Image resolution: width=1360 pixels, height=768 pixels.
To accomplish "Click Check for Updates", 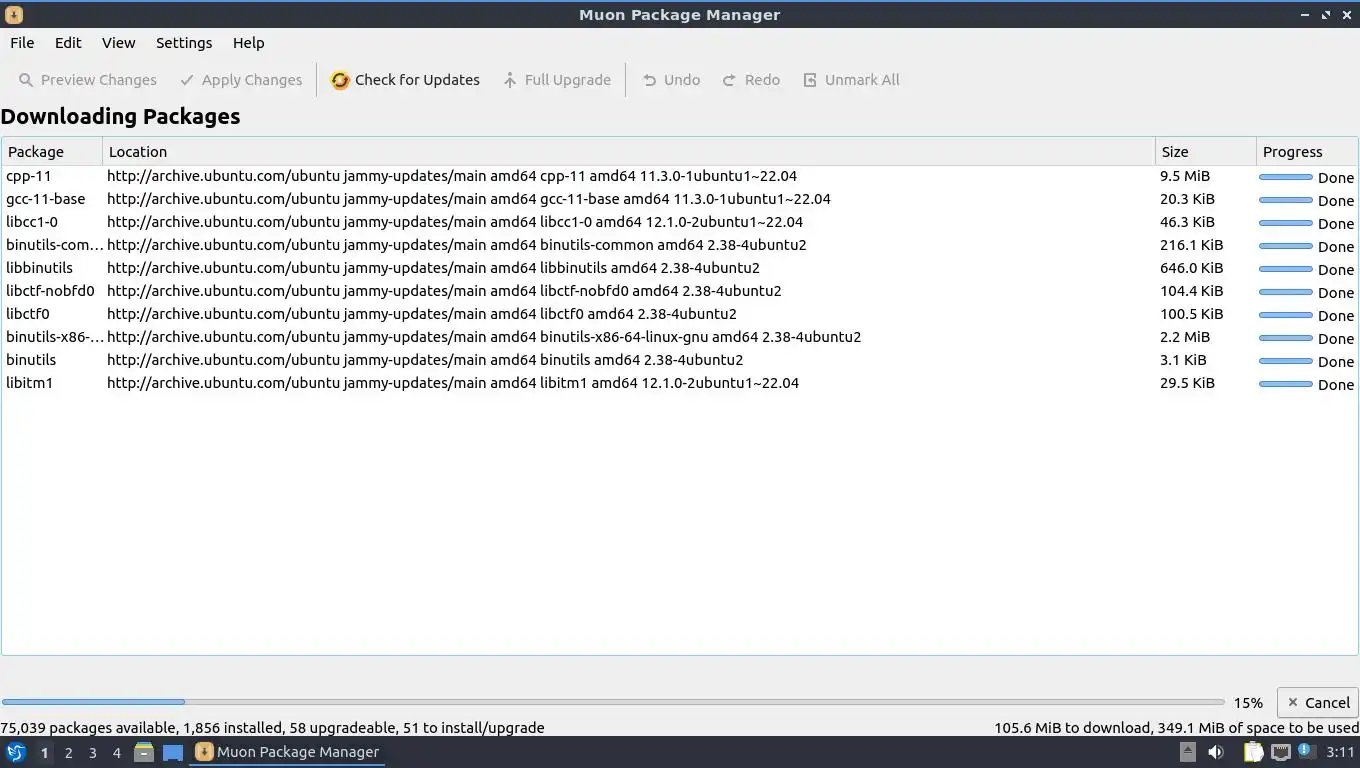I will 405,80.
